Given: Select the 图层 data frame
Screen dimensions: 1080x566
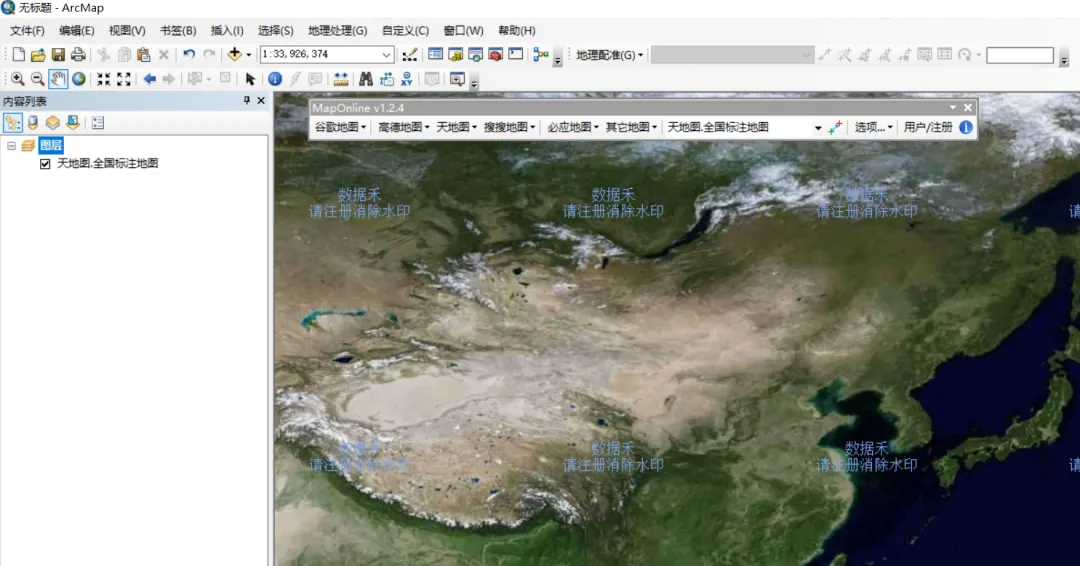Looking at the screenshot, I should point(51,145).
